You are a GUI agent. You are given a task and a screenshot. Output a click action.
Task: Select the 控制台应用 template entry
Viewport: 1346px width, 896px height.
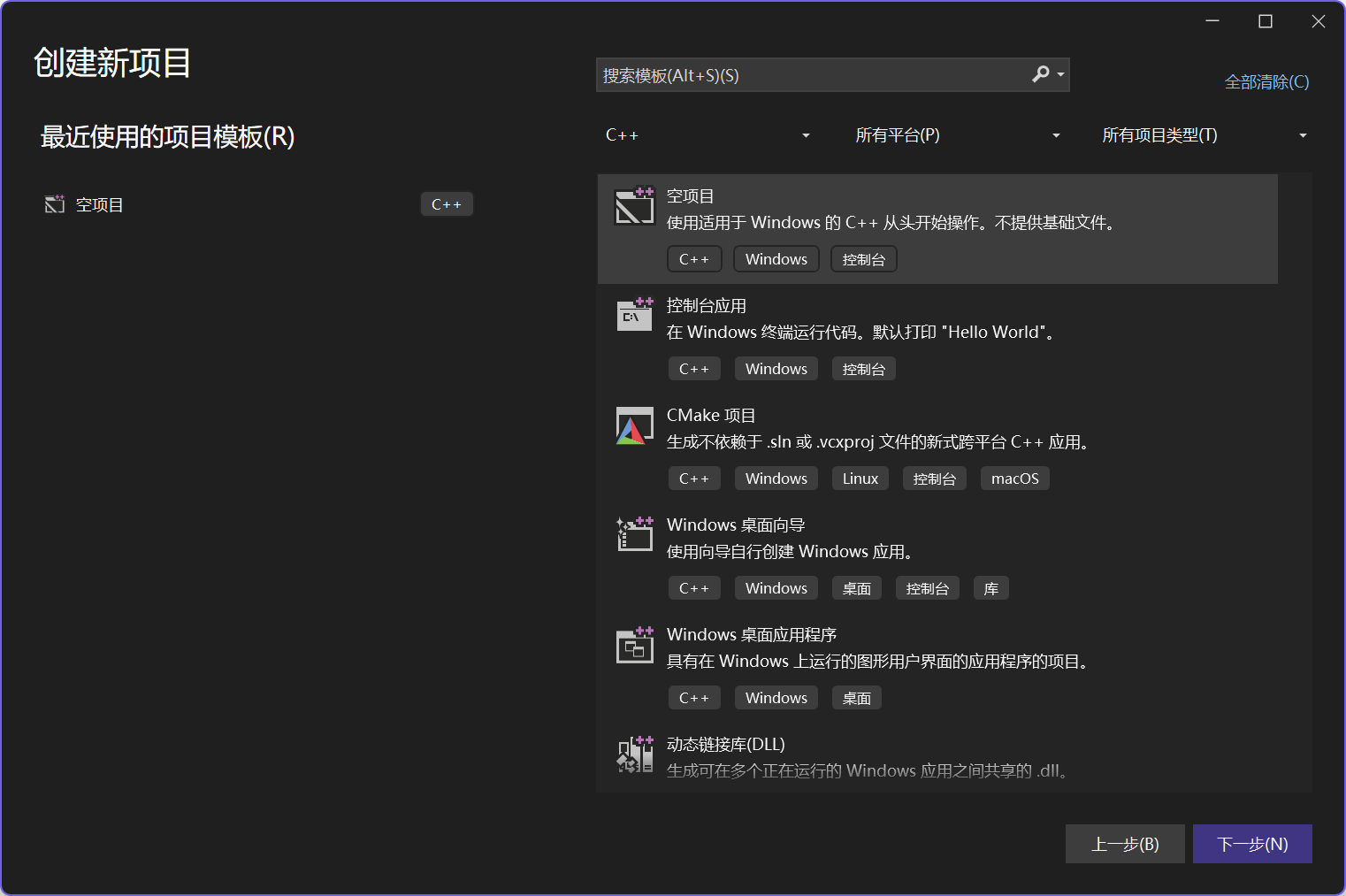[x=884, y=336]
